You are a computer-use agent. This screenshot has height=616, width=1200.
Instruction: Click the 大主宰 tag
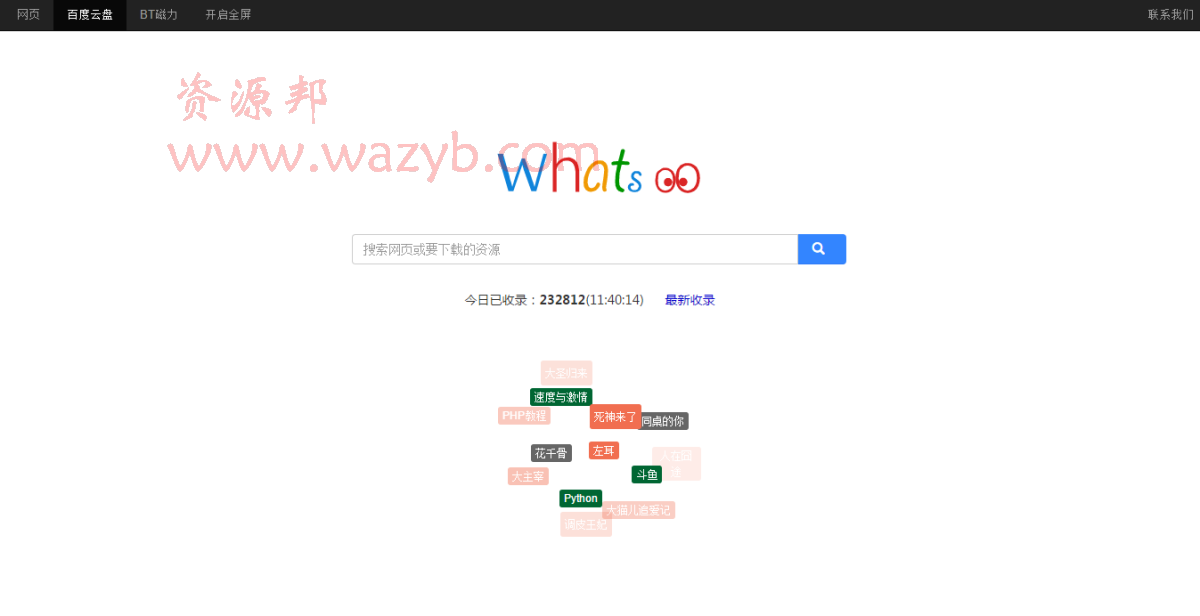click(528, 477)
